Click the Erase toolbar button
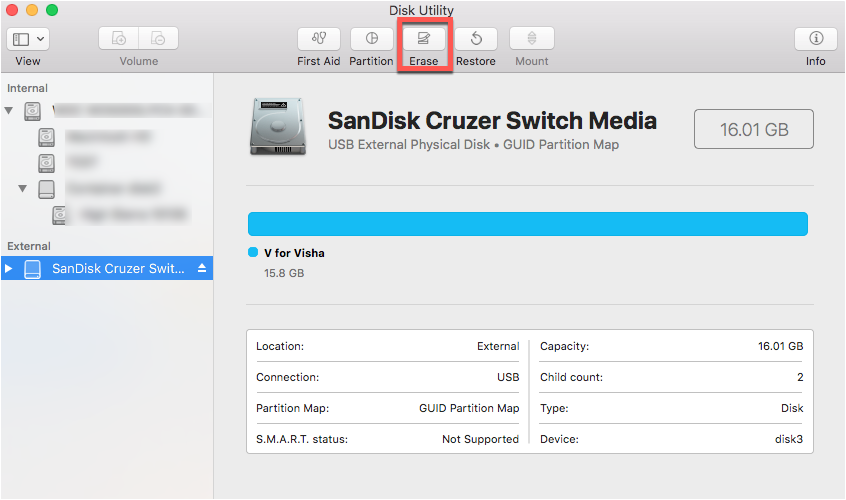Screen dimensions: 846x500 (424, 38)
